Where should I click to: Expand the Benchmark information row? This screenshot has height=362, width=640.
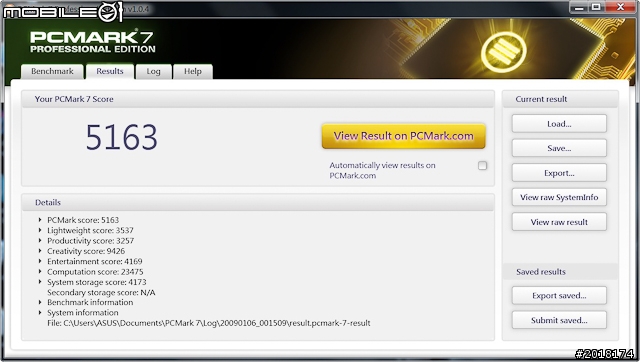click(40, 302)
